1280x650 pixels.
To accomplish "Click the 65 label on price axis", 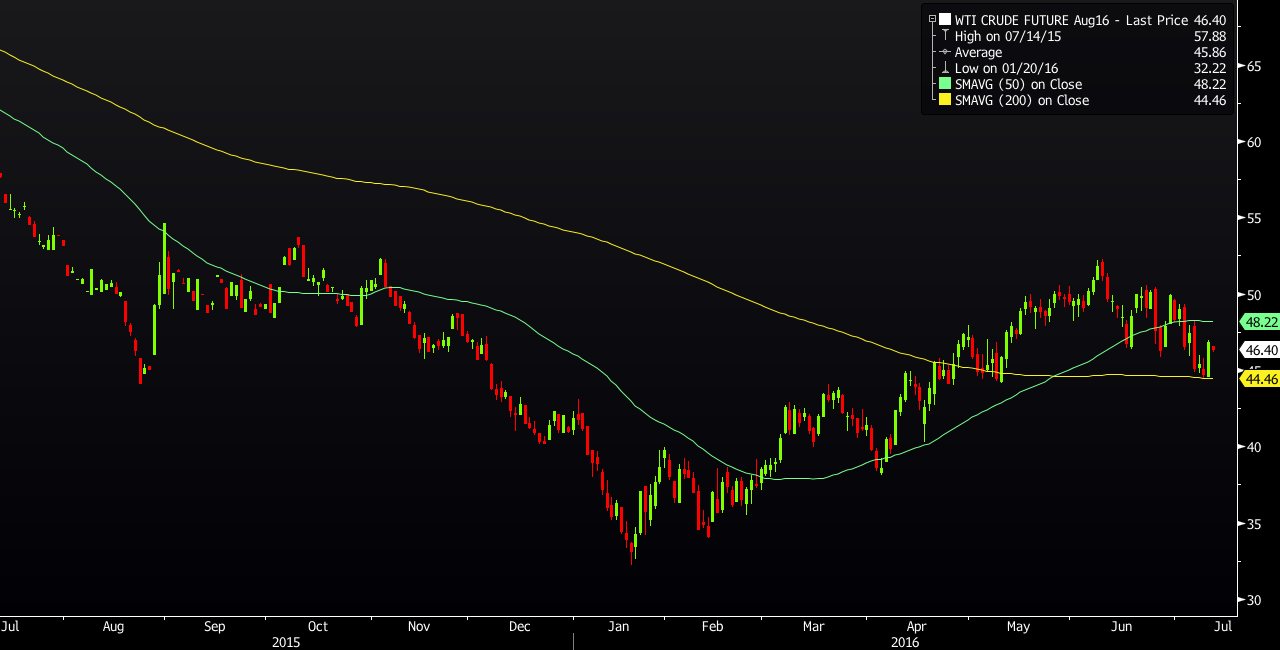I will coord(1253,66).
